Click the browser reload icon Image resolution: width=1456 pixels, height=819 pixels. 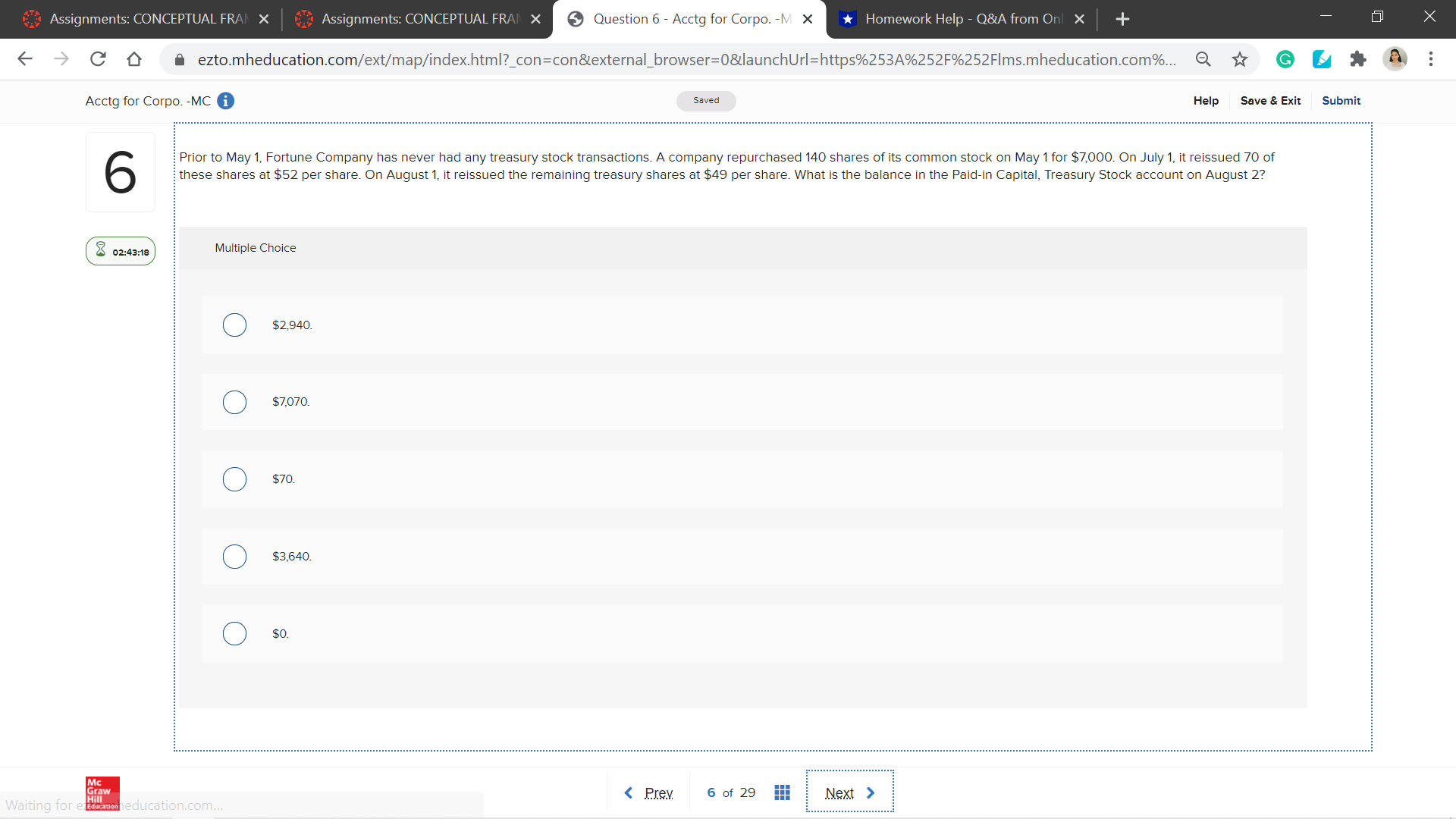[98, 59]
